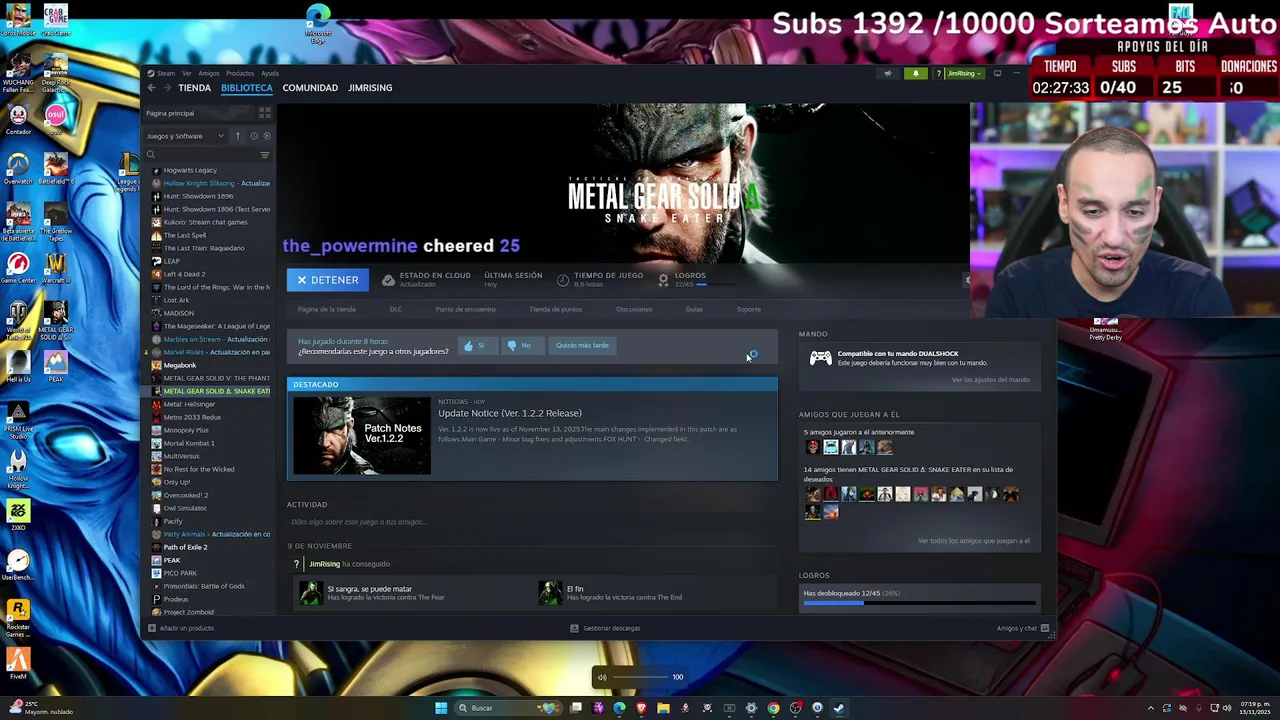Open File Explorer from the taskbar
1280x720 pixels.
663,708
